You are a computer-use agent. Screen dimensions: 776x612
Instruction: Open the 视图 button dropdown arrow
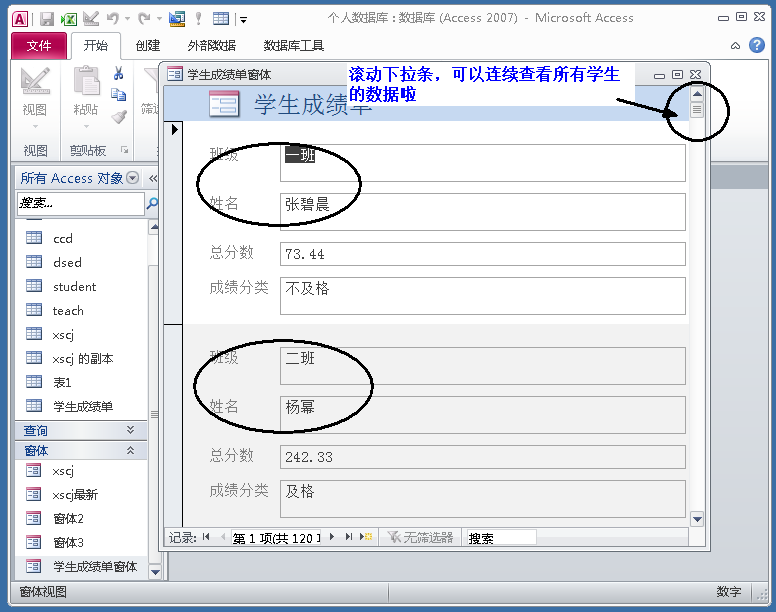[35, 127]
